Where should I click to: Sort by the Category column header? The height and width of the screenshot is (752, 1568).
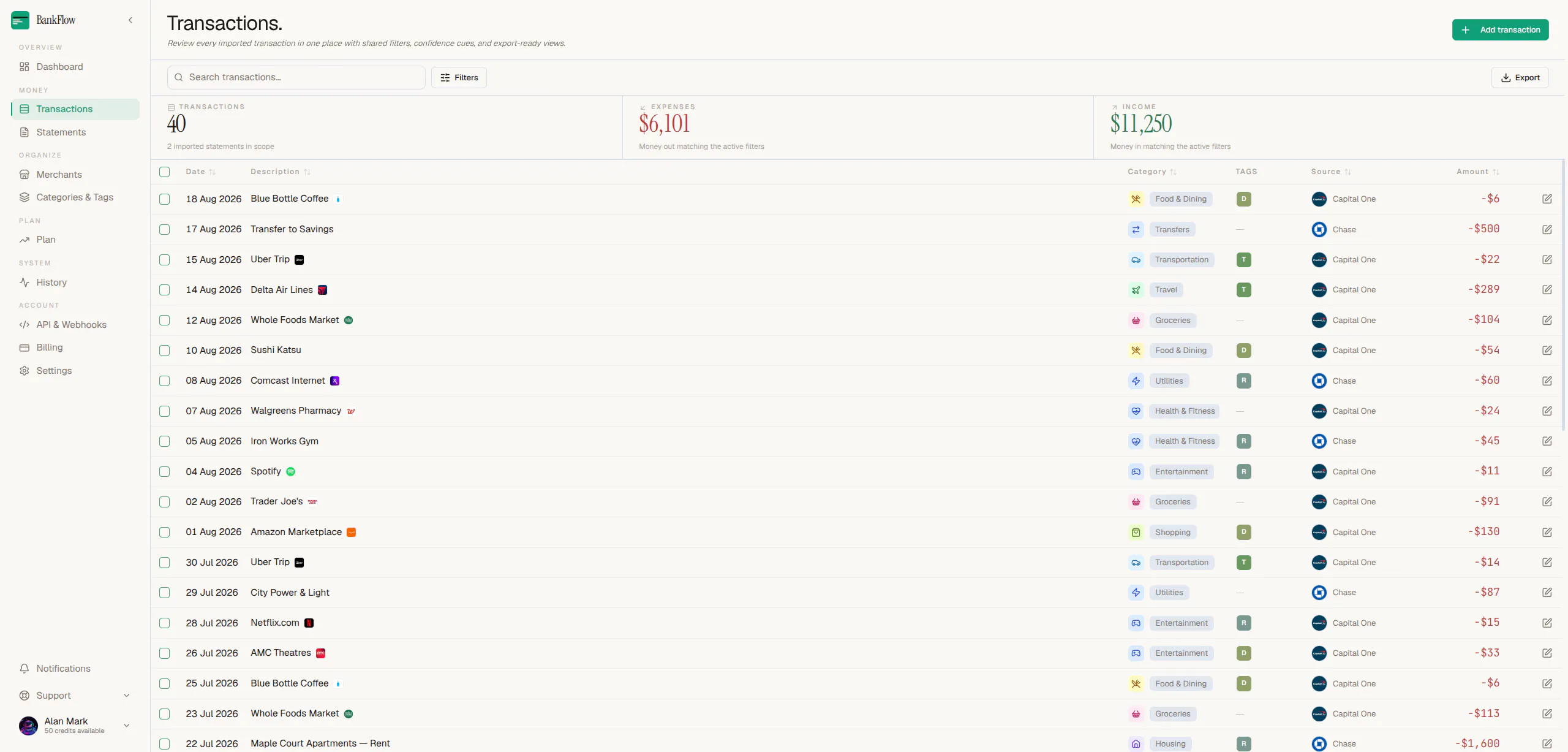pyautogui.click(x=1152, y=172)
